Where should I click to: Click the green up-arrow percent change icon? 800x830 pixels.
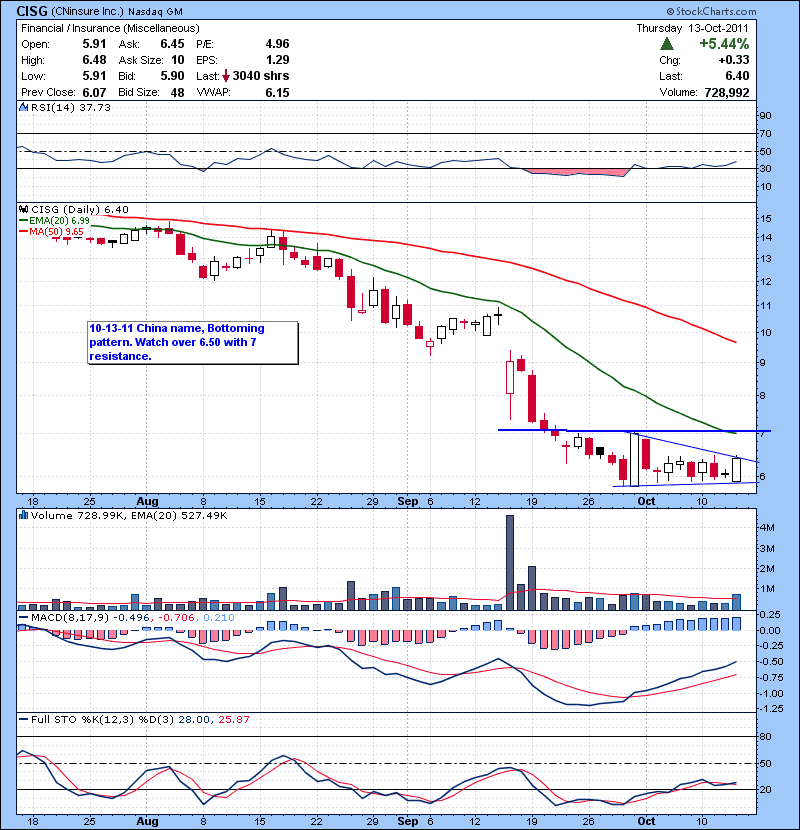[x=667, y=44]
